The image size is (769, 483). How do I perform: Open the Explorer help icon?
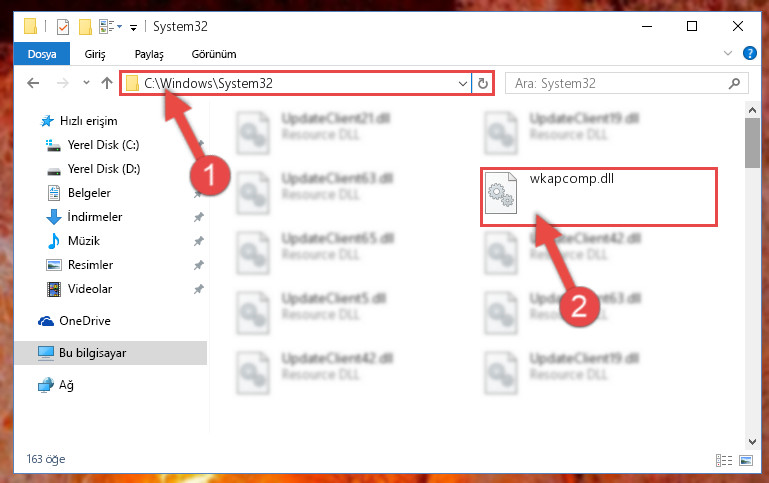pyautogui.click(x=749, y=53)
